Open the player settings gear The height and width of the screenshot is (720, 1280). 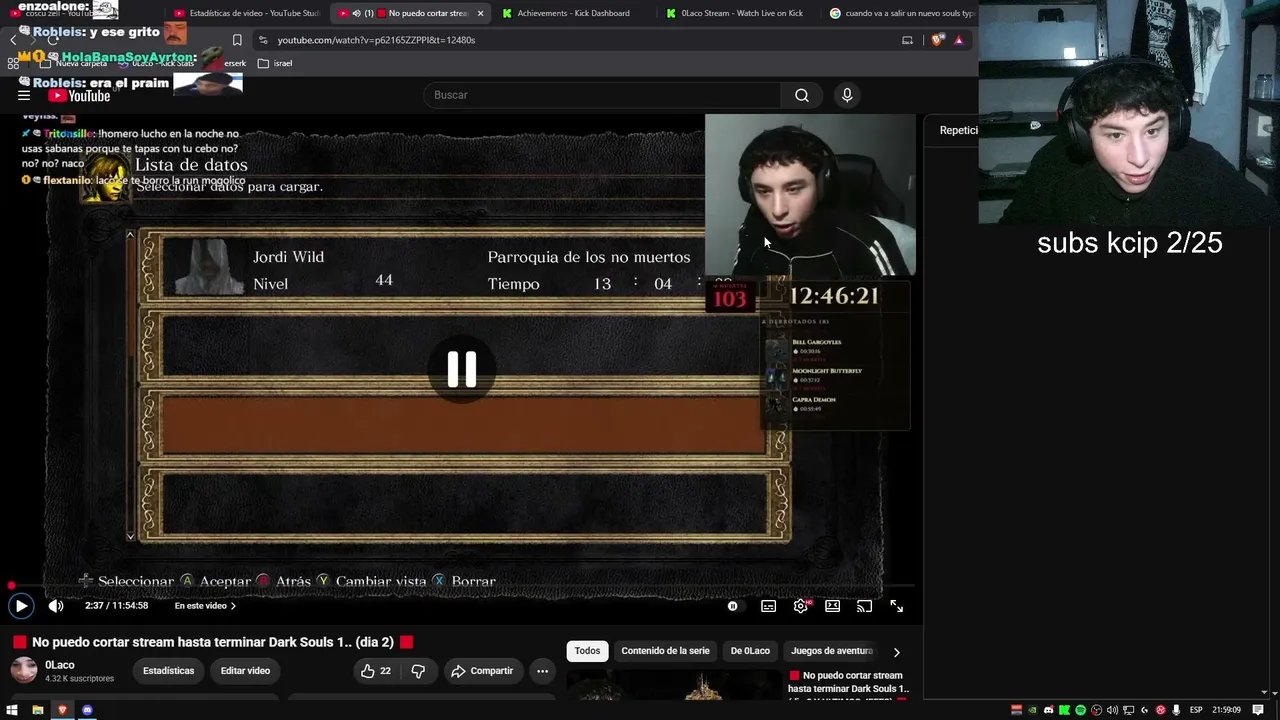pos(800,606)
